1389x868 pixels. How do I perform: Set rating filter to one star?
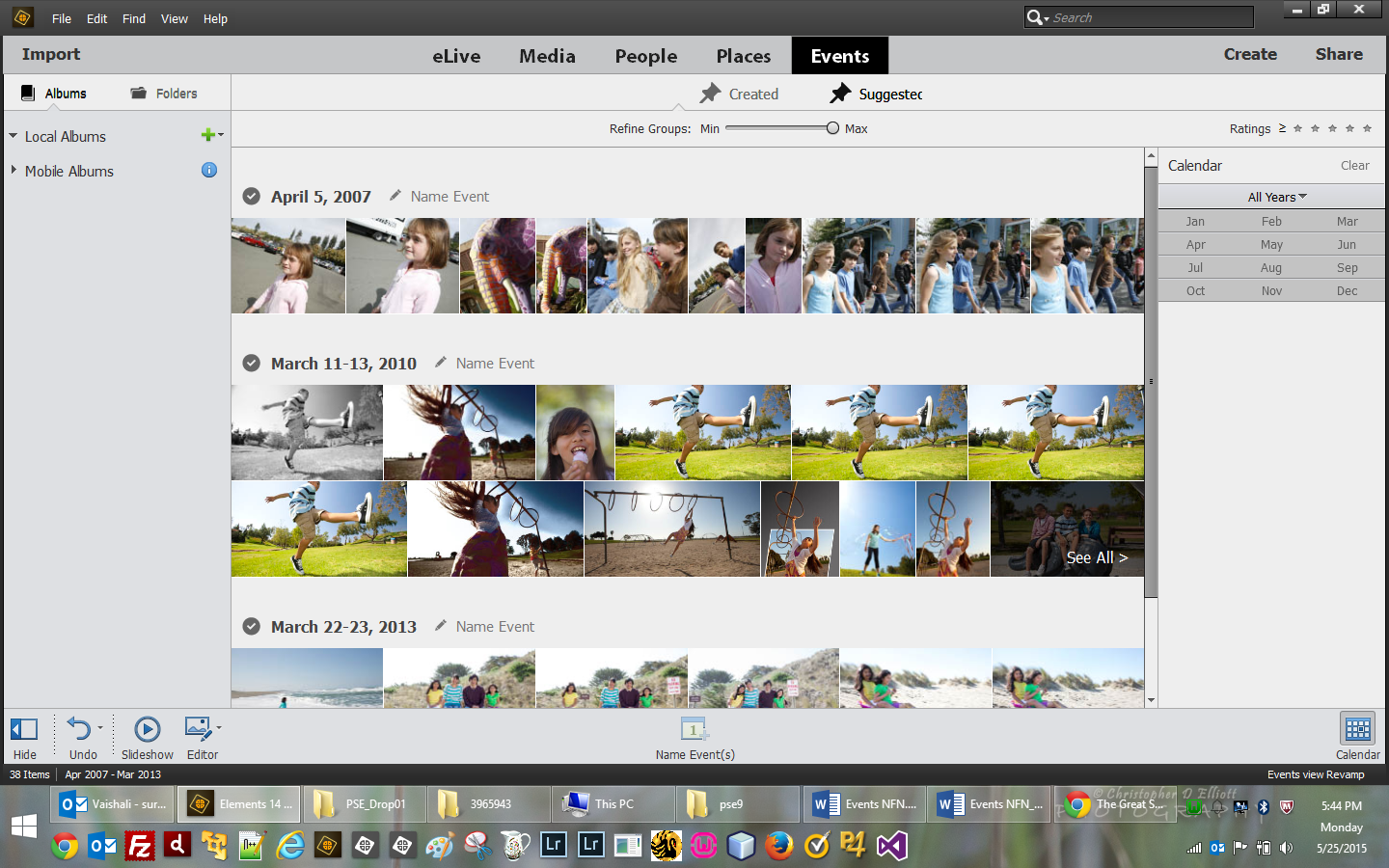point(1297,128)
